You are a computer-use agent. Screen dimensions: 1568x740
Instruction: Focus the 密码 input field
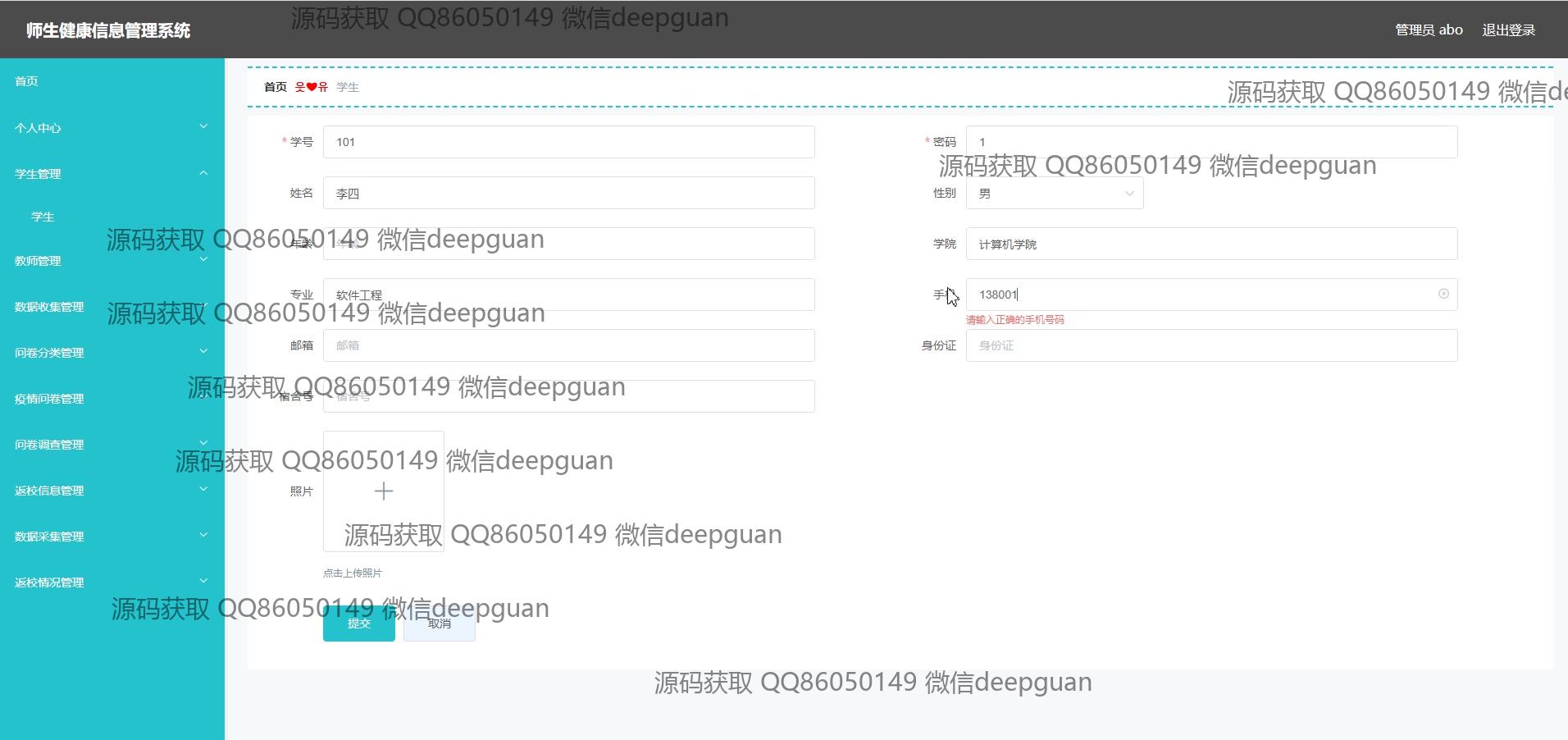coord(1211,142)
